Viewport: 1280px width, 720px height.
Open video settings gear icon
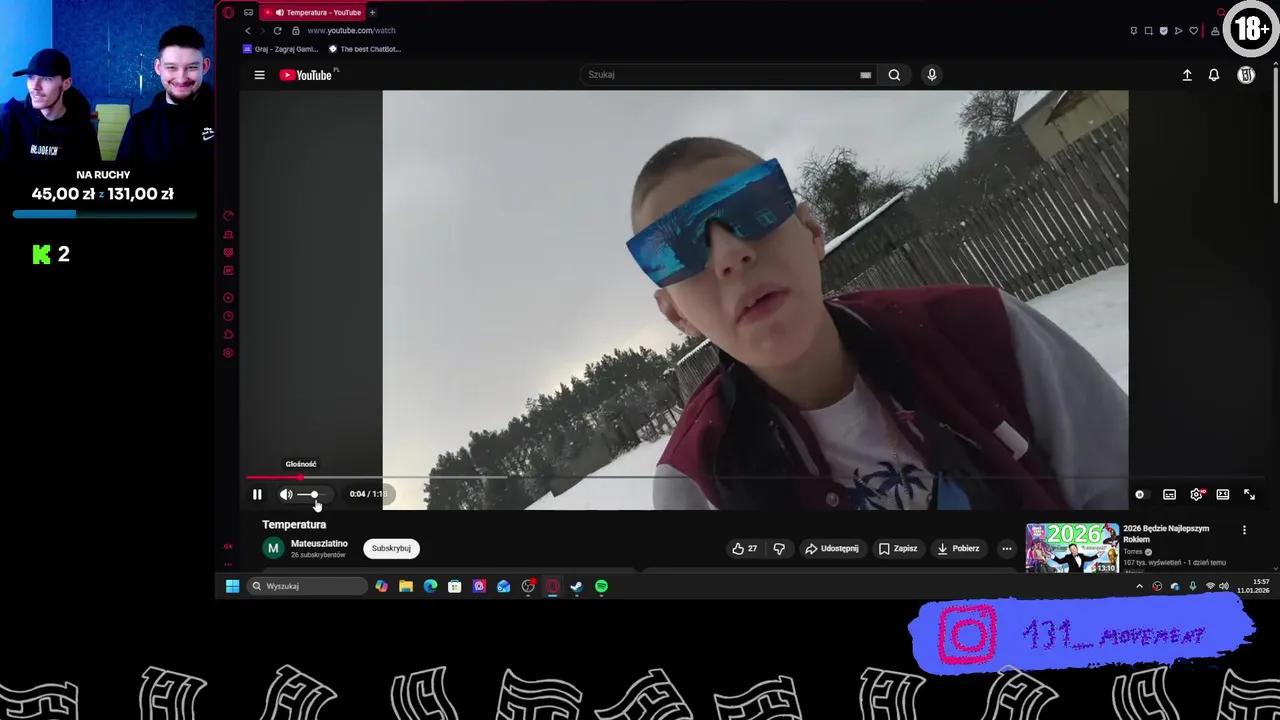click(1196, 494)
